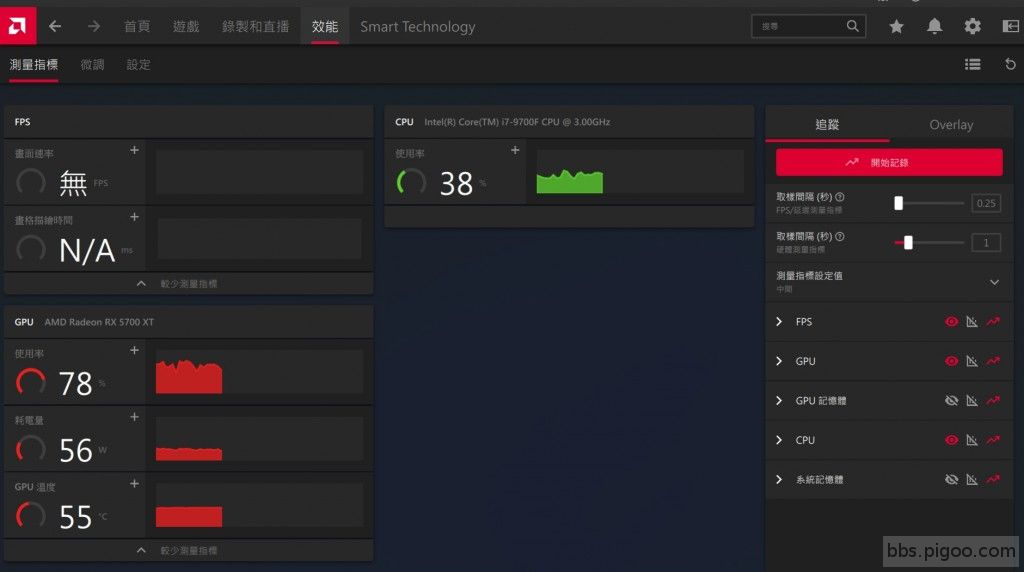The height and width of the screenshot is (572, 1024).
Task: Show GPU 記憶體 with the eye icon
Action: coord(952,400)
